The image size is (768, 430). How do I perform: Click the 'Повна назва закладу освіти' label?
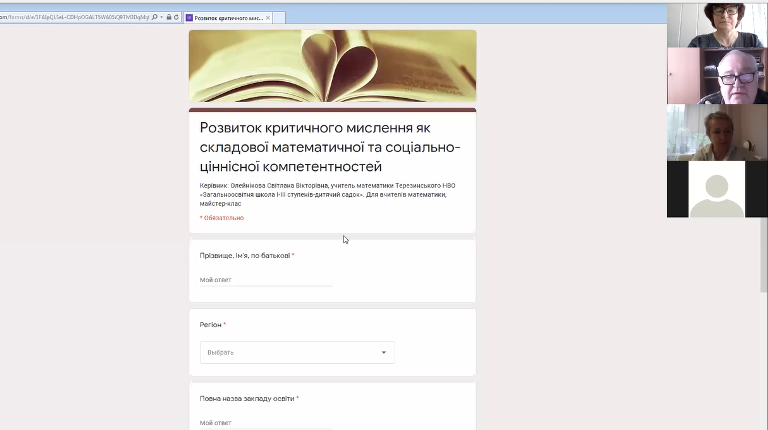click(247, 399)
